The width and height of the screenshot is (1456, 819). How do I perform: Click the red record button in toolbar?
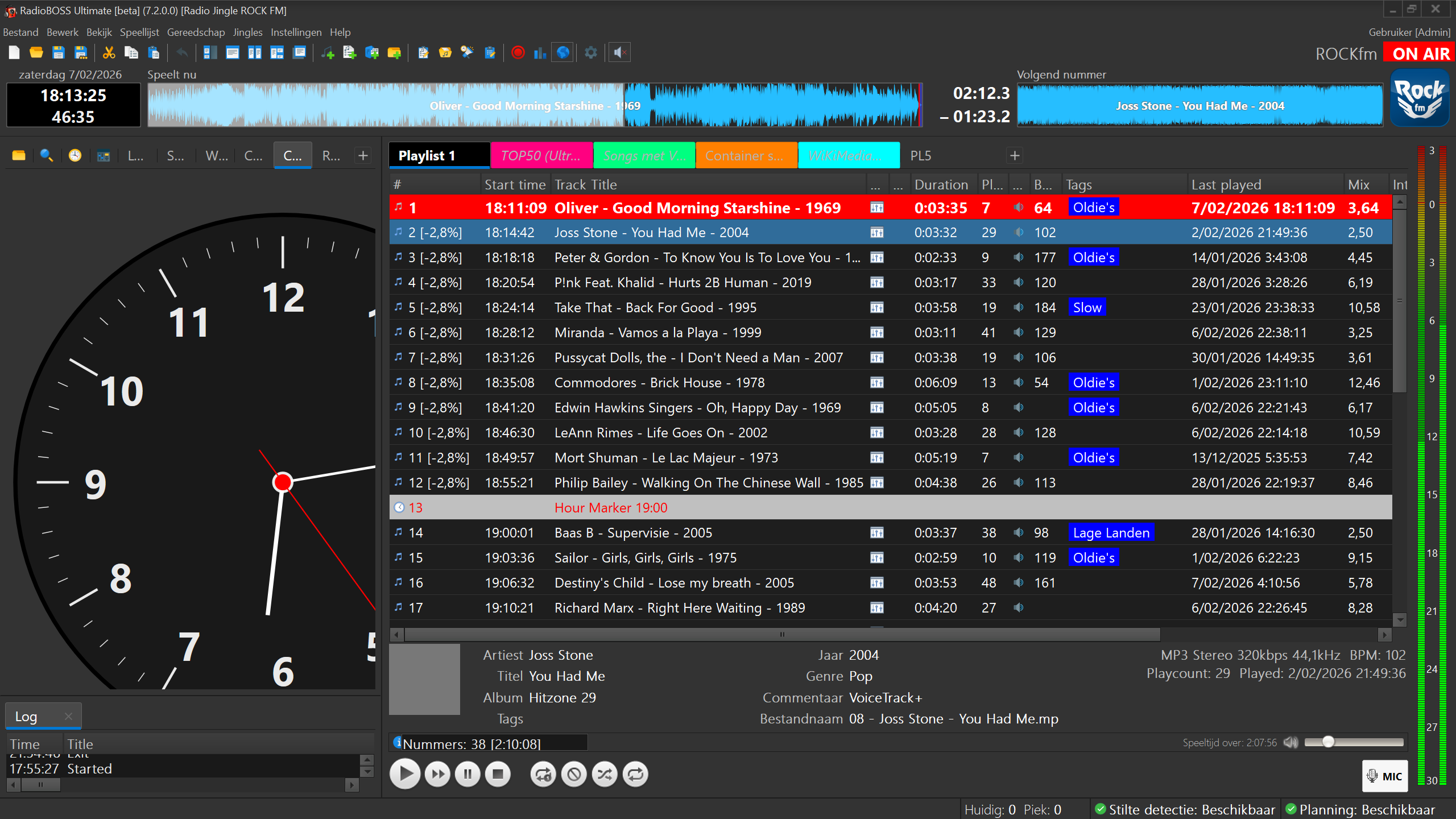(x=518, y=53)
